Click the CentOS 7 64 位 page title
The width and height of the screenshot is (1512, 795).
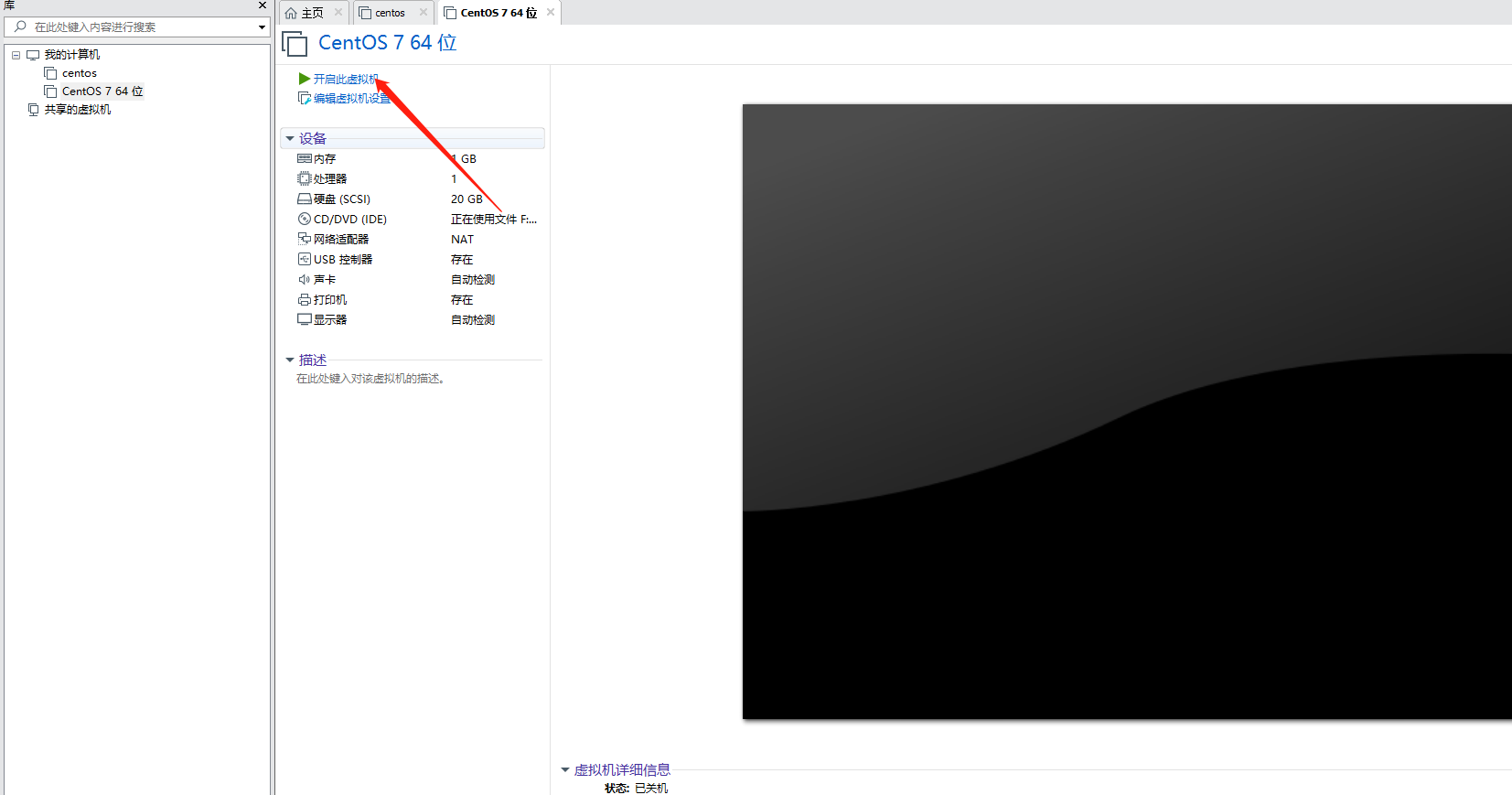(x=387, y=43)
